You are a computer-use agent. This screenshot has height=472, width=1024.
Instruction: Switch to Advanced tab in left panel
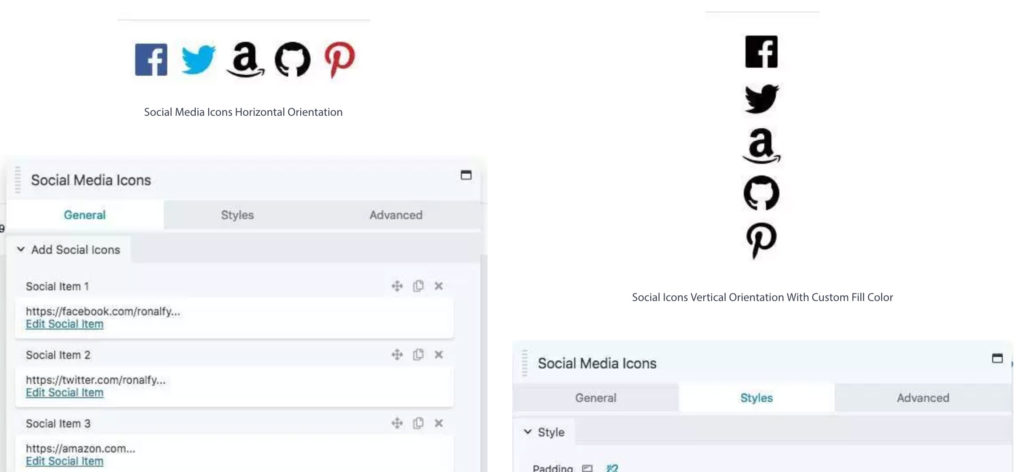coord(396,215)
